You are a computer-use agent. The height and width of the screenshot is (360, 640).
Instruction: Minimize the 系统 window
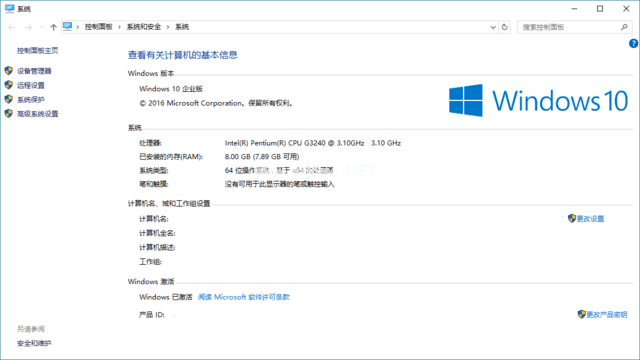[574, 9]
